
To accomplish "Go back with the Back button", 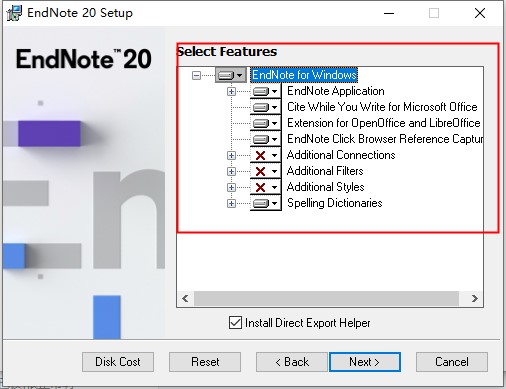I will (292, 362).
